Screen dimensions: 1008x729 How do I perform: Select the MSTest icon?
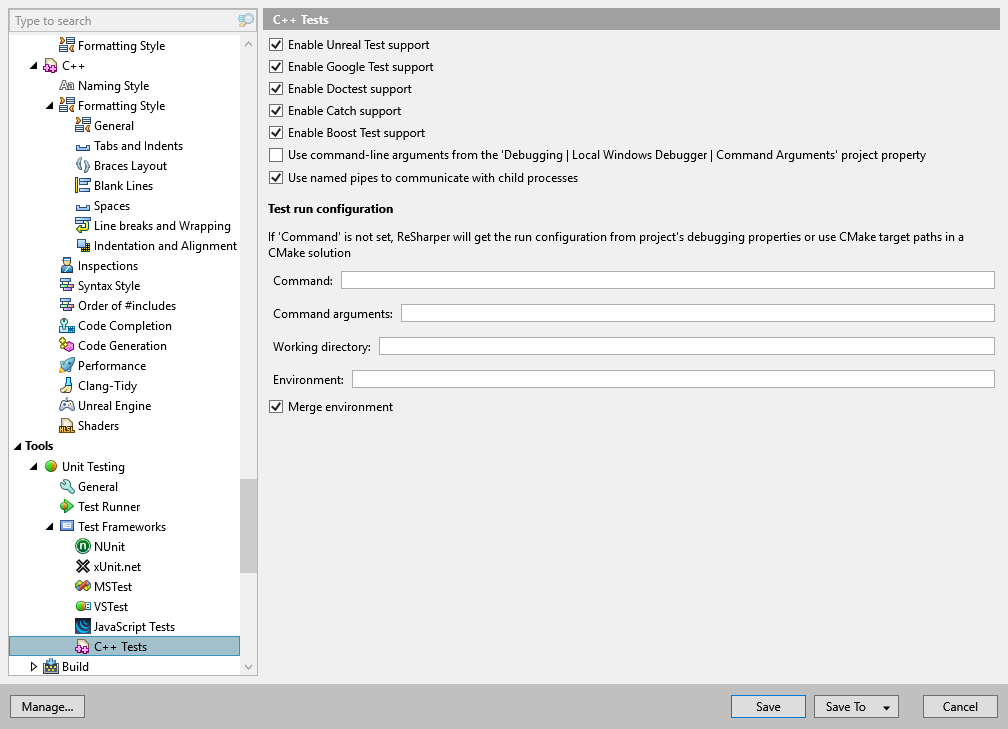[x=83, y=587]
